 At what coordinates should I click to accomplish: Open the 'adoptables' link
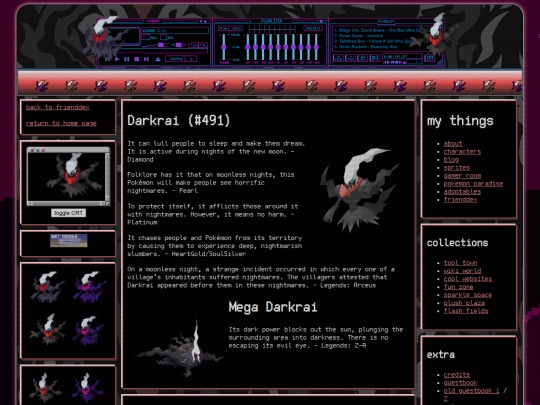pos(462,191)
